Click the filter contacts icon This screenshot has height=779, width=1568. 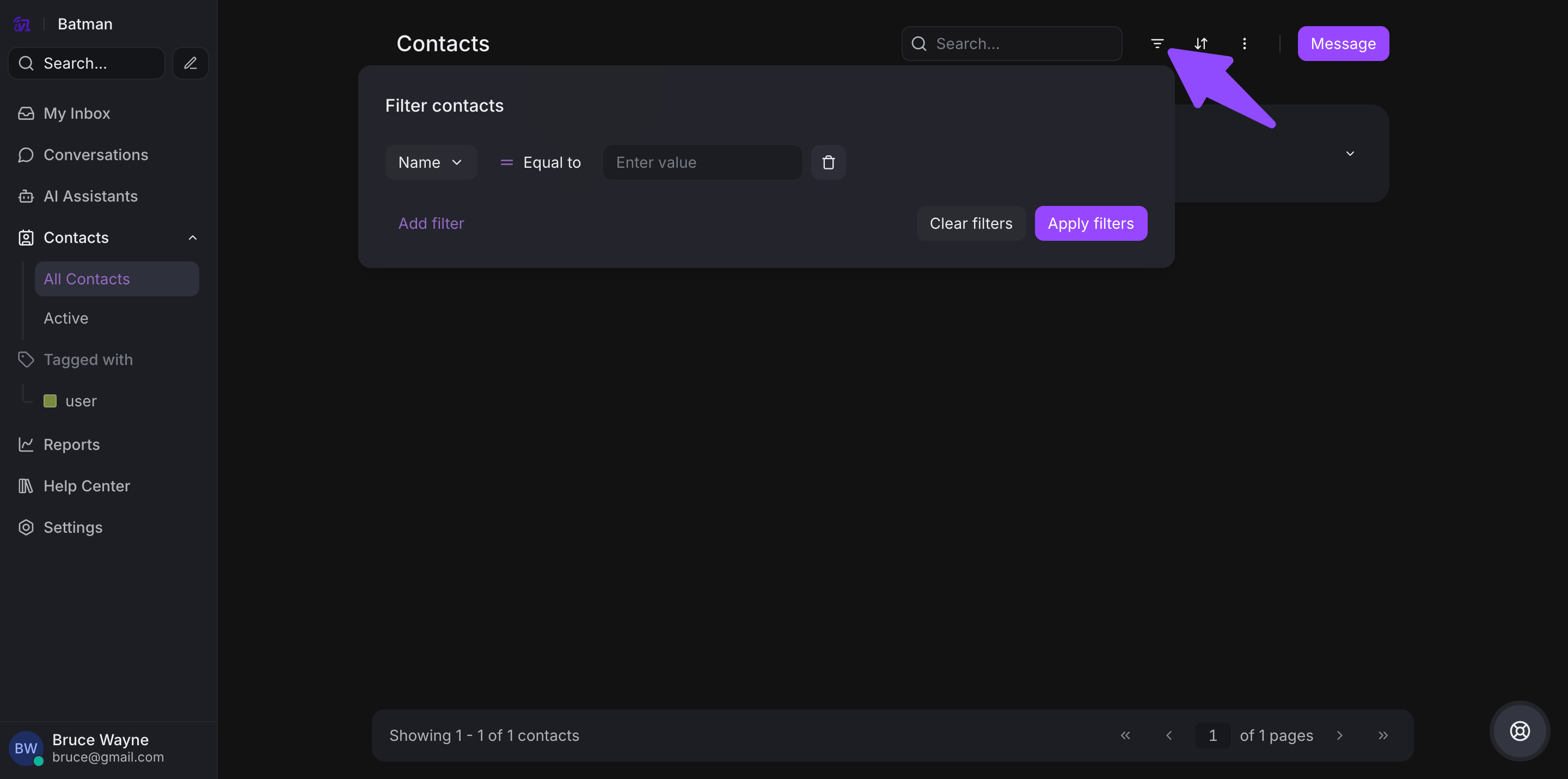[1156, 43]
